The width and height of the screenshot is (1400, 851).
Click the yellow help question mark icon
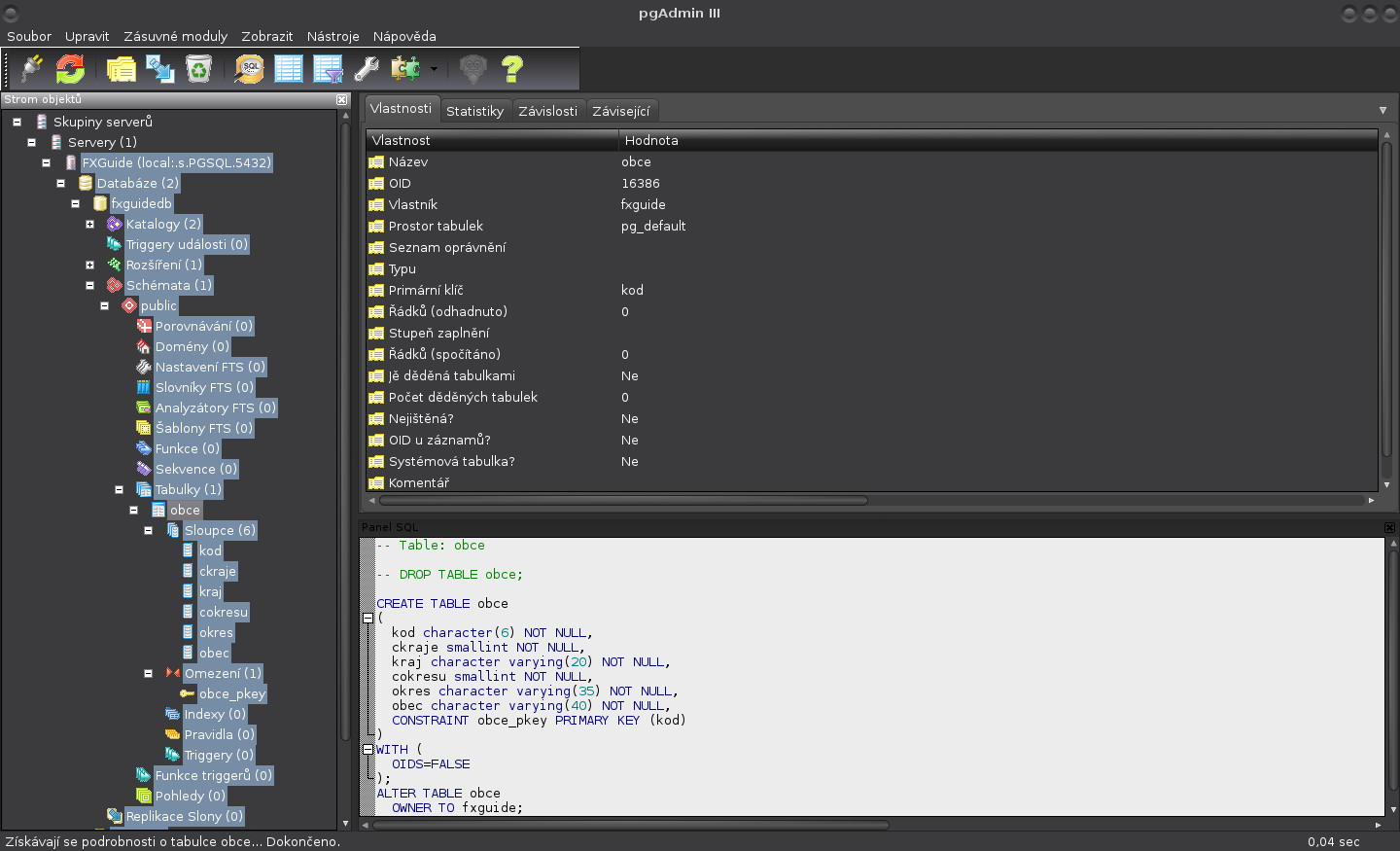pyautogui.click(x=511, y=69)
